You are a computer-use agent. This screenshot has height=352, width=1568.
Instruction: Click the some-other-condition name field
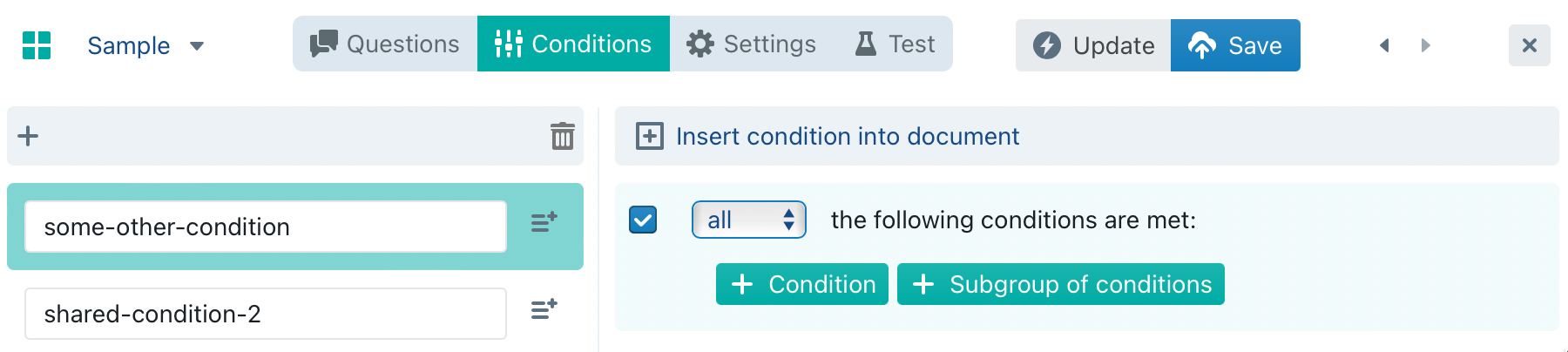[266, 227]
